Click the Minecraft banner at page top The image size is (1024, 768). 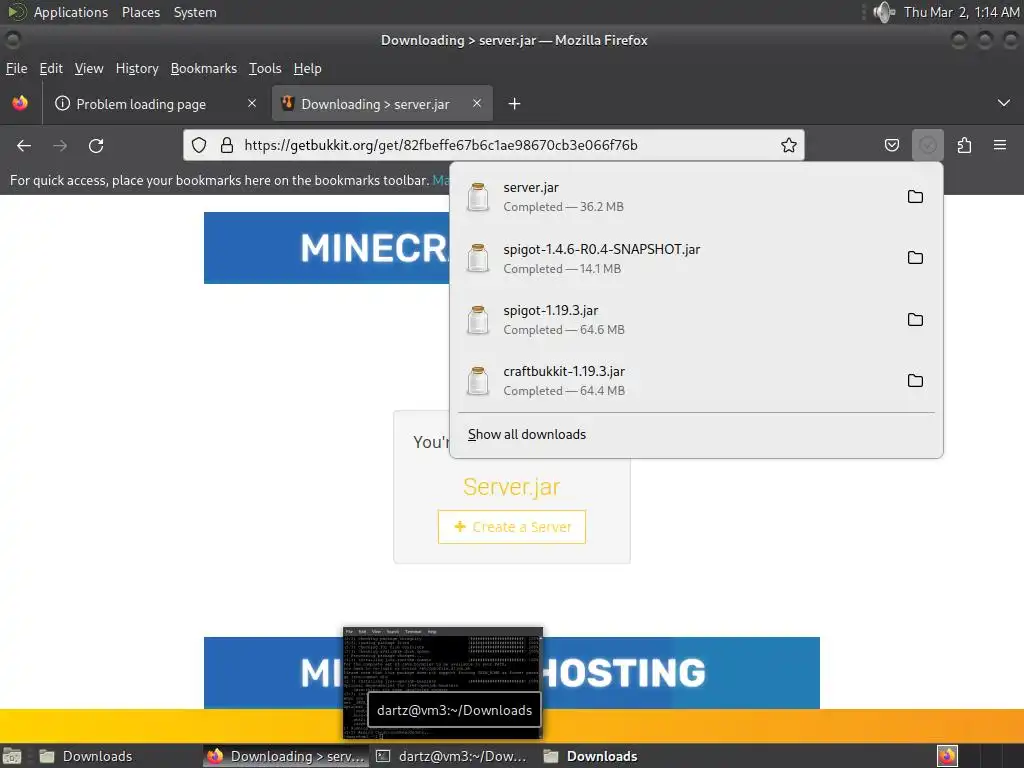coord(327,248)
